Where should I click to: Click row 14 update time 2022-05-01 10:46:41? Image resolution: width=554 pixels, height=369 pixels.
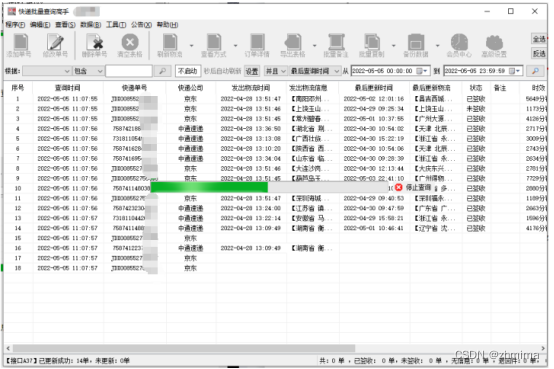(x=374, y=228)
